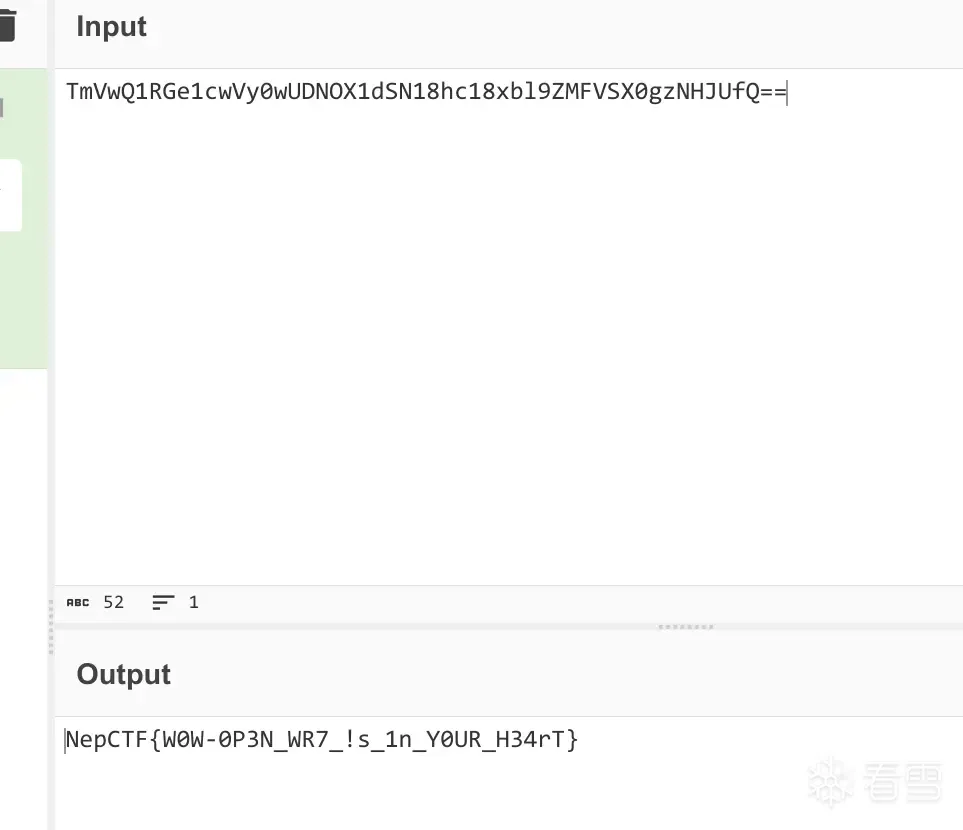Viewport: 963px width, 830px height.
Task: Click the line count value 1
Action: (x=193, y=602)
